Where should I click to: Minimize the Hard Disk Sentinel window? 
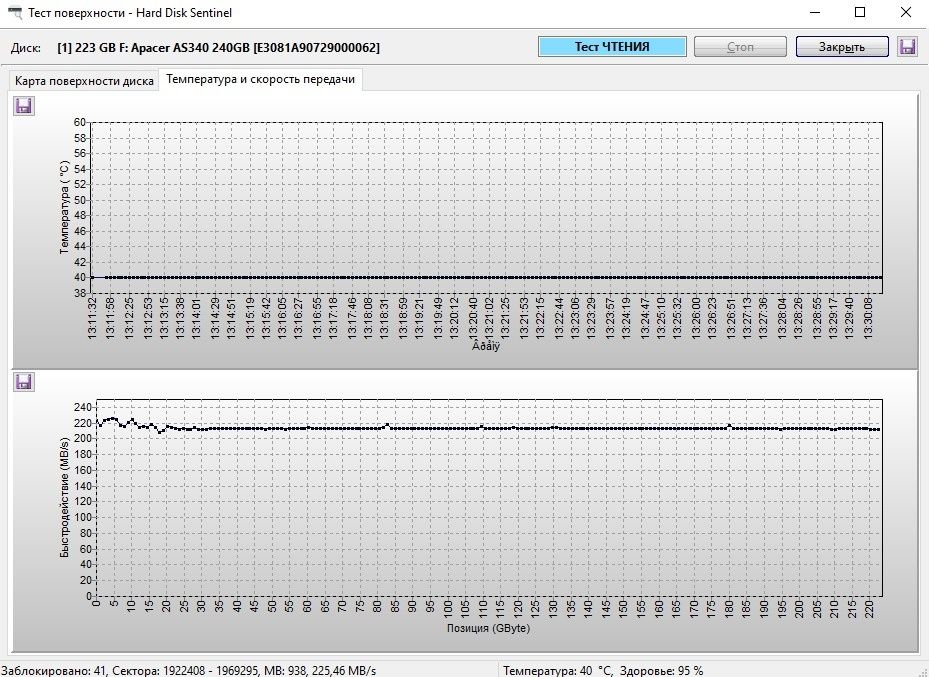pos(815,12)
